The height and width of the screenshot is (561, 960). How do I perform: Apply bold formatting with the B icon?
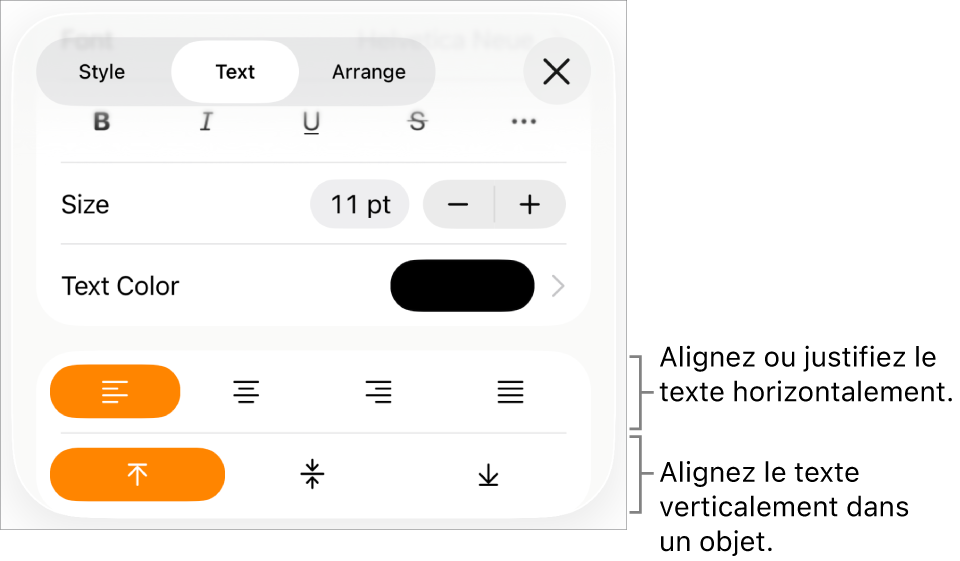coord(102,121)
